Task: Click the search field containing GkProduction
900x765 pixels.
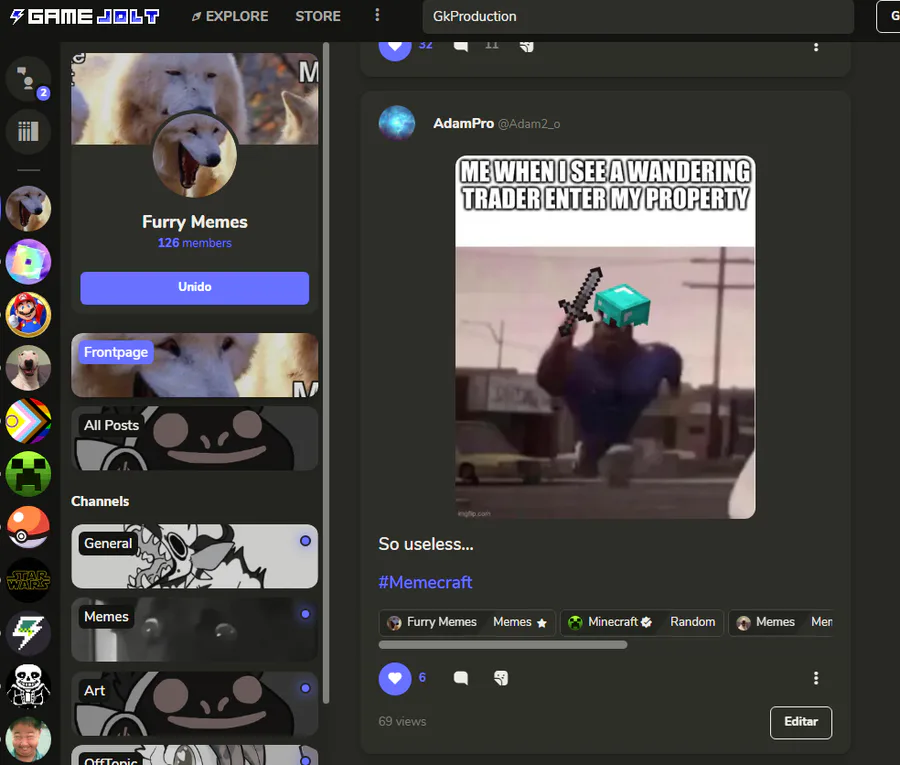Action: 638,17
